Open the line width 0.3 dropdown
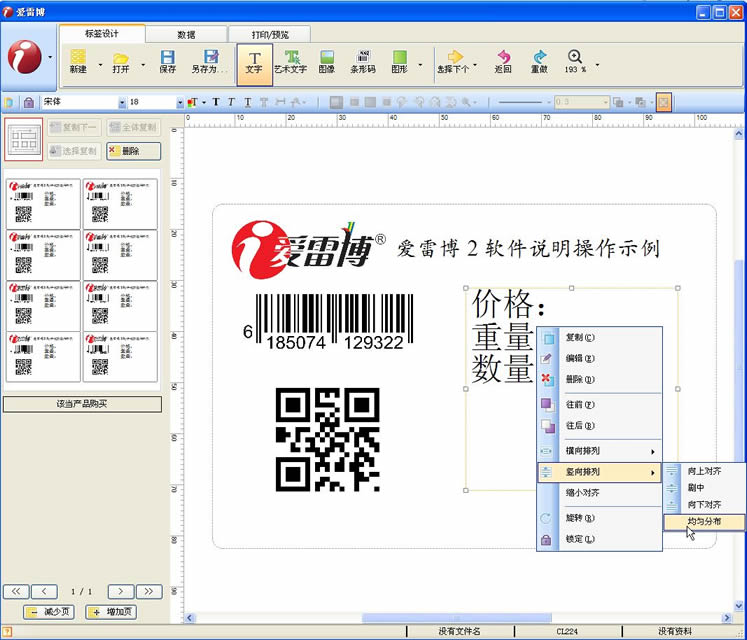 pos(606,102)
